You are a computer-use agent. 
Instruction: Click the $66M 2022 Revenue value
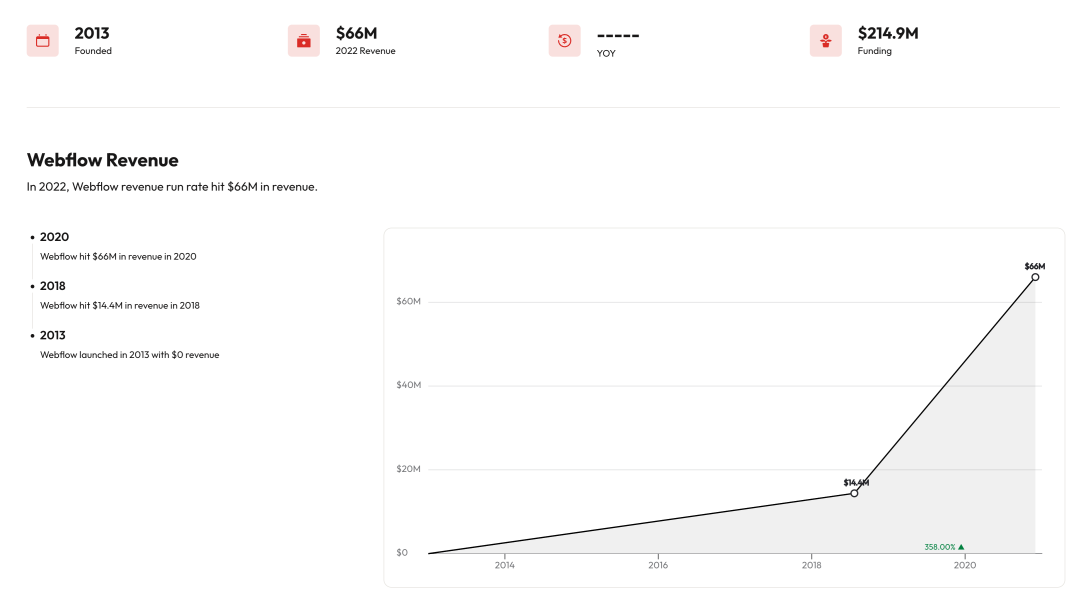tap(356, 33)
